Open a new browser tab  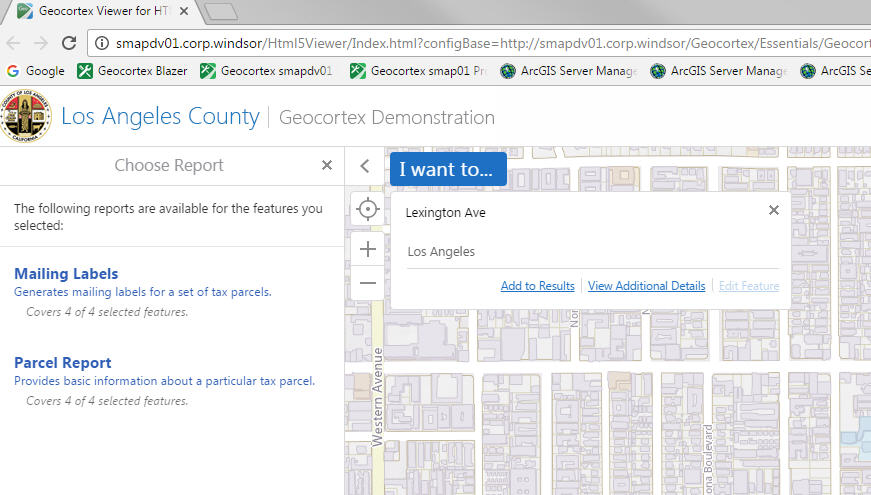click(221, 11)
